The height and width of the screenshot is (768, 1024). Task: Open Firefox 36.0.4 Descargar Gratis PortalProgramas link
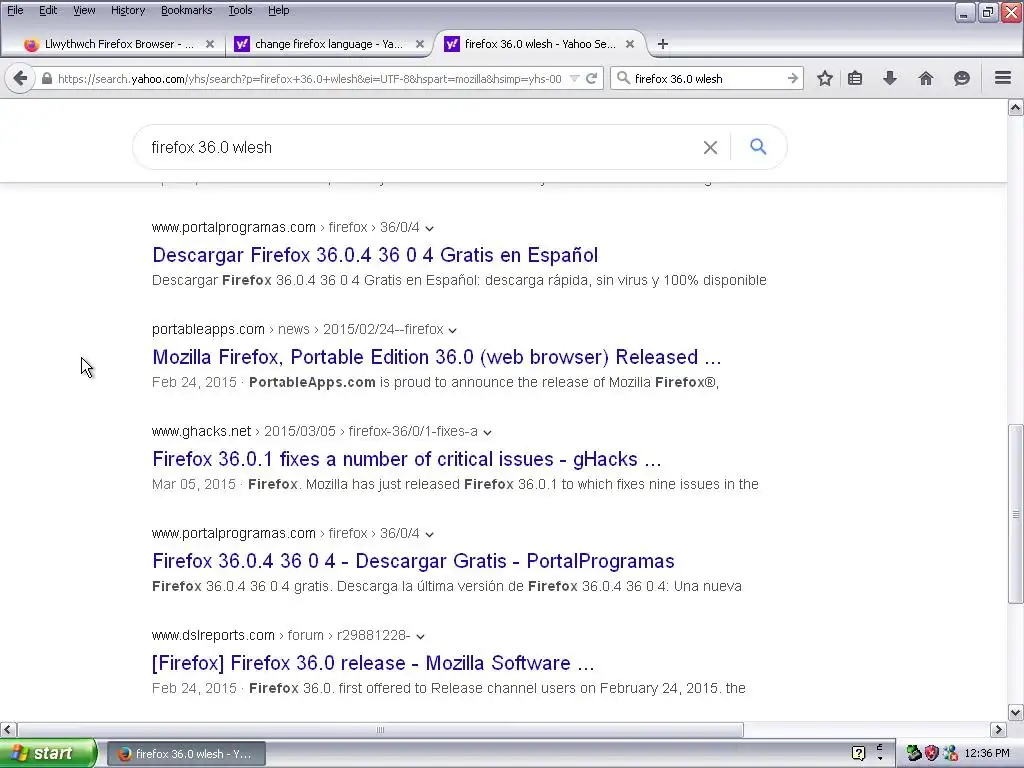[413, 560]
